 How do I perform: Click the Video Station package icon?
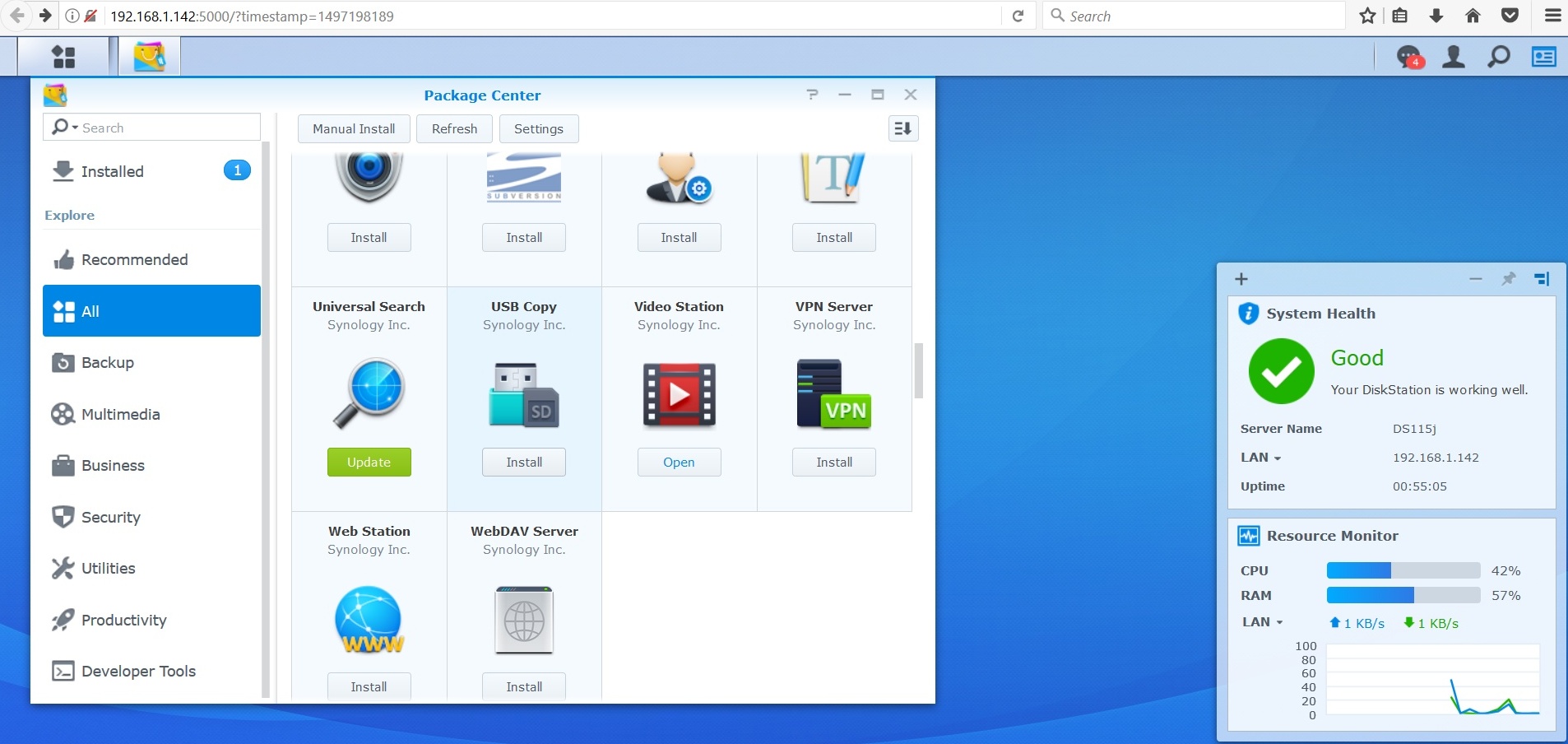(x=679, y=394)
